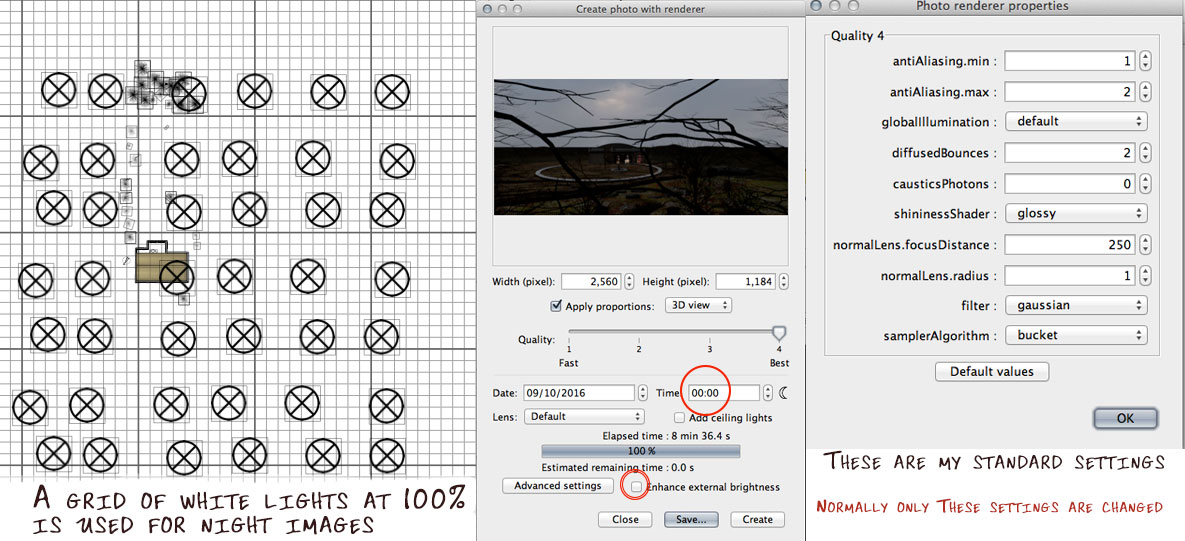
Task: Click the Advanced settings button
Action: 558,486
